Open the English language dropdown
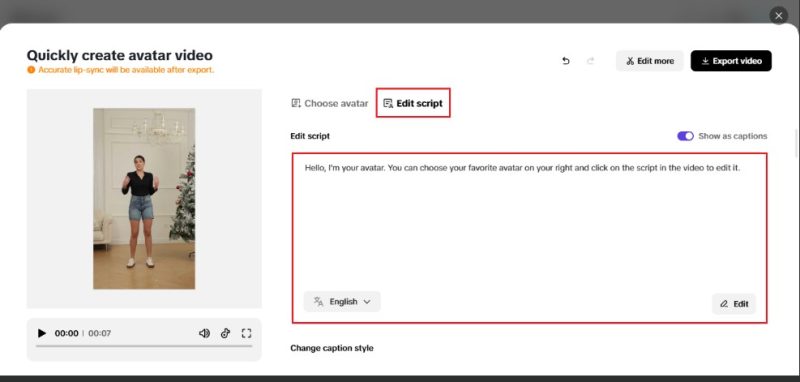The height and width of the screenshot is (382, 800). [x=342, y=301]
